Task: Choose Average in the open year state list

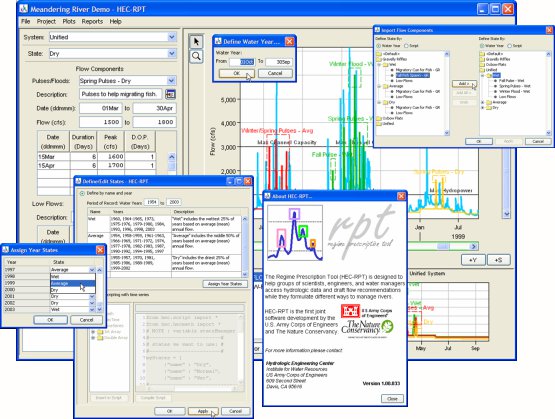Action: tap(73, 283)
